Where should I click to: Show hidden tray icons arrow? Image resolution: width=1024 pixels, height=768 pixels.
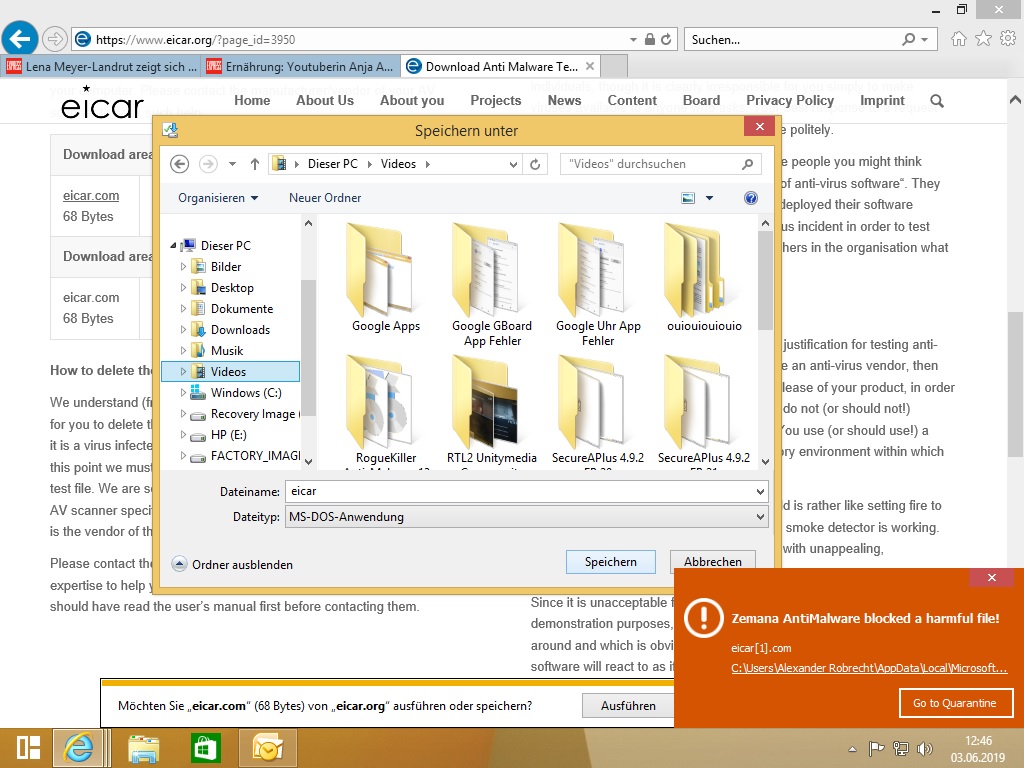852,749
